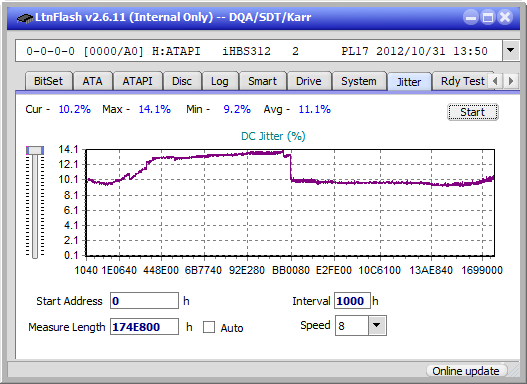This screenshot has height=384, width=527.
Task: Click the Measure Length field
Action: pos(144,327)
